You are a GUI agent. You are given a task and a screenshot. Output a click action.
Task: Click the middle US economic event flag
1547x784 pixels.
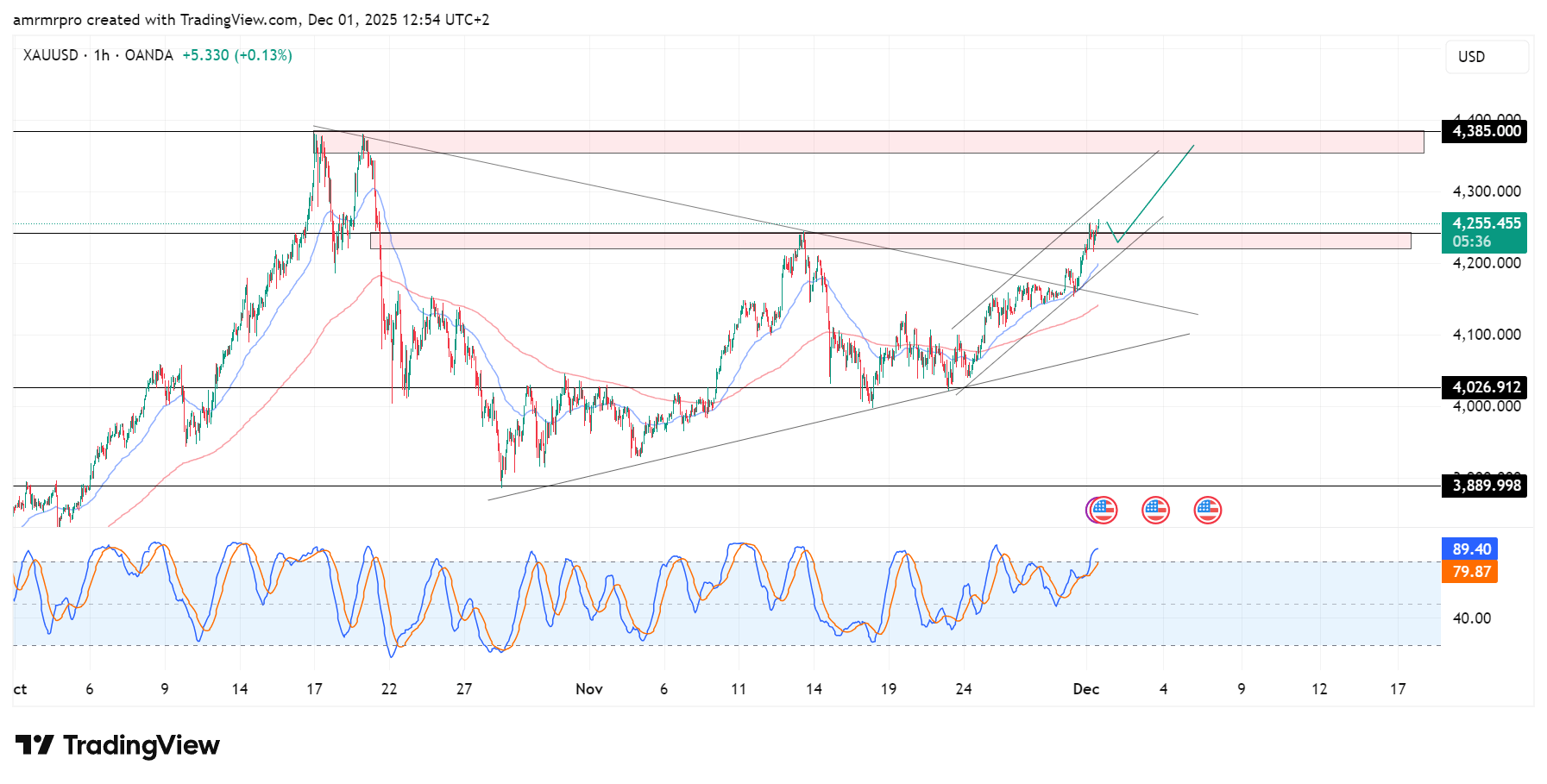[1155, 511]
